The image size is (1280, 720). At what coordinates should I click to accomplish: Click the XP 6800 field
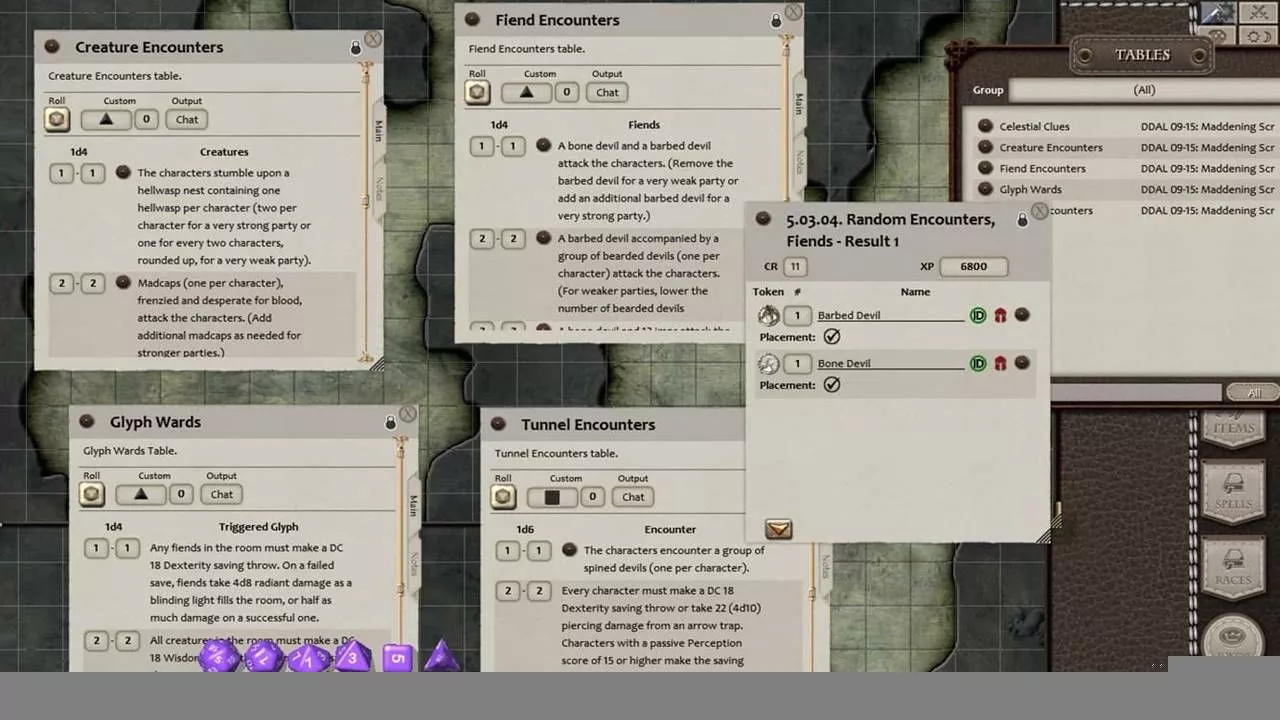[973, 266]
